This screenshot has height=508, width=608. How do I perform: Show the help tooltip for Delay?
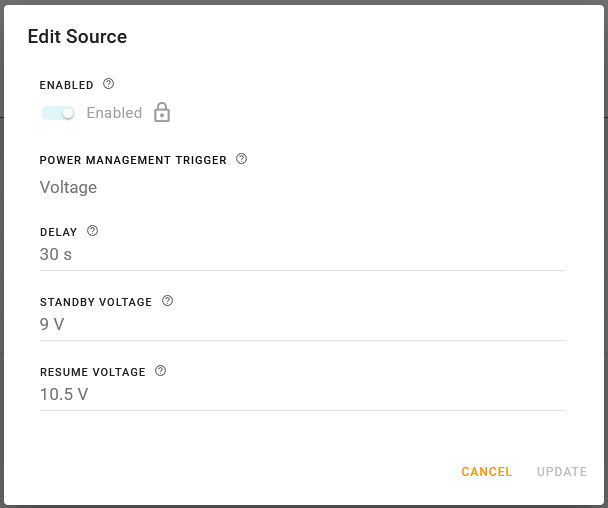click(x=93, y=231)
